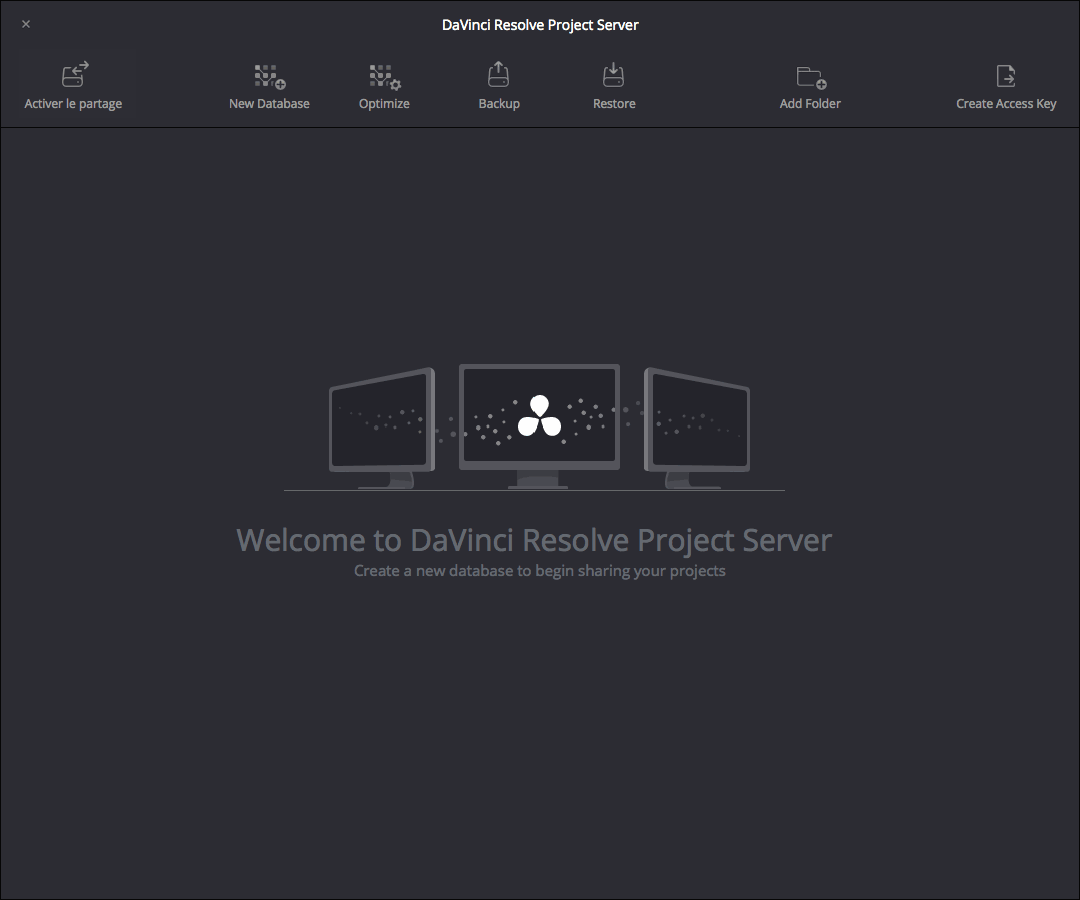The image size is (1080, 900).
Task: Close the Project Server window with X
Action: coord(26,24)
